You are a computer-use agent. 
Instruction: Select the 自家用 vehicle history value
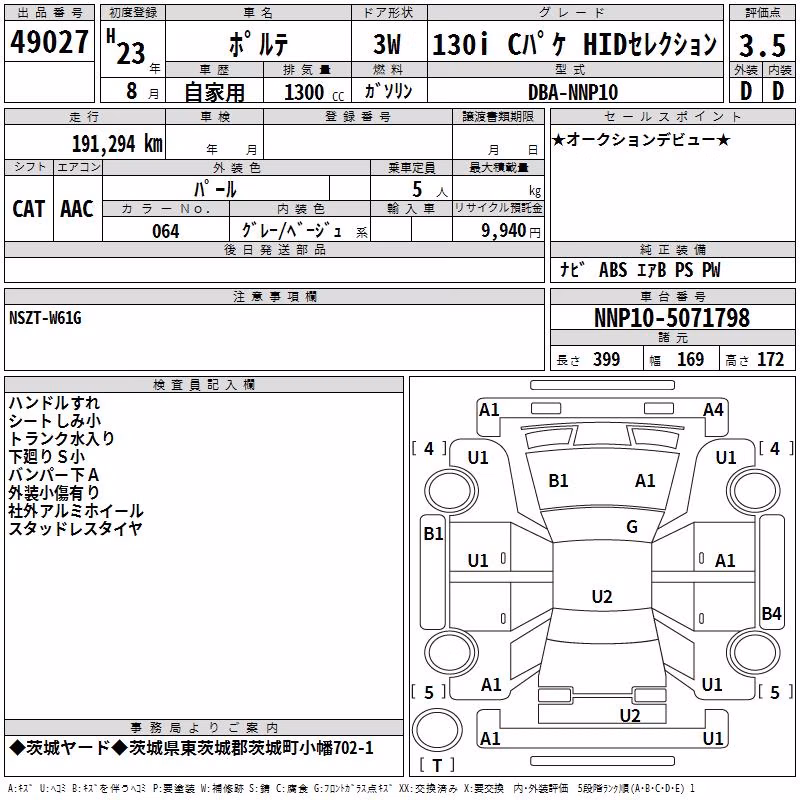click(x=214, y=92)
